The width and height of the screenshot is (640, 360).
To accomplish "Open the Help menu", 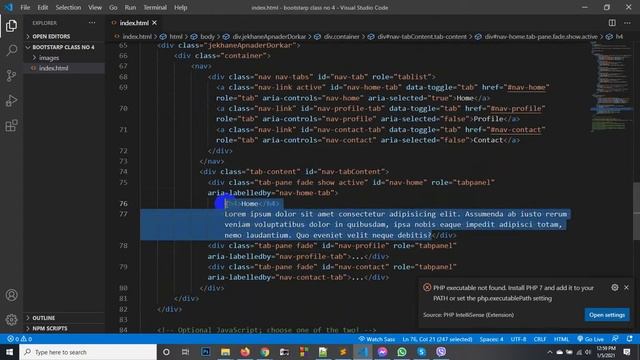I will click(180, 7).
